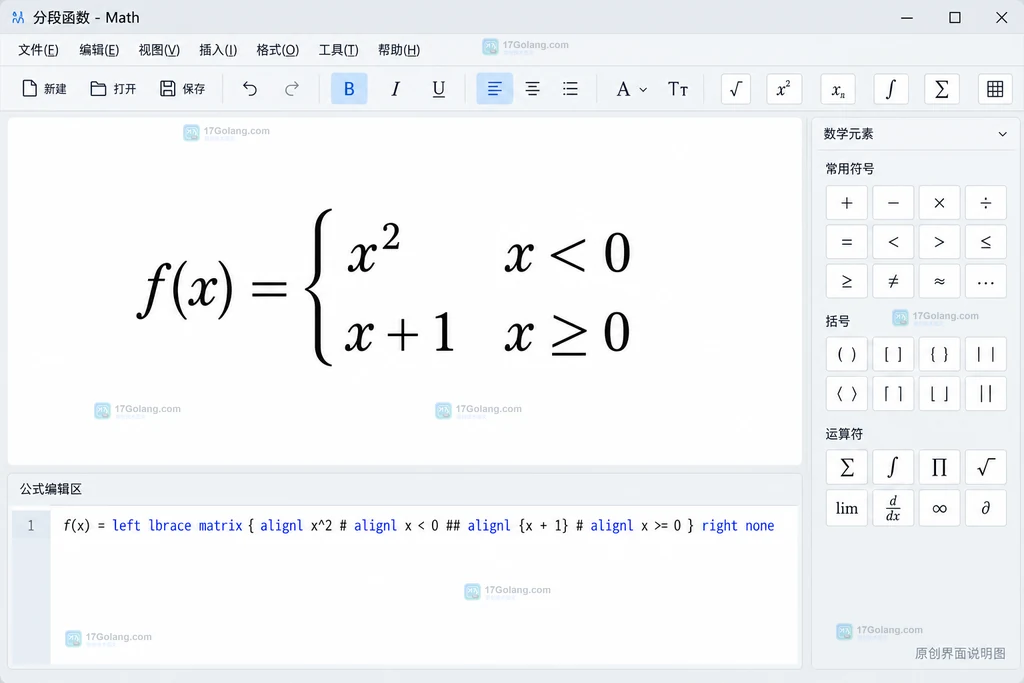1024x683 pixels.
Task: Insert round parentheses ( )
Action: [x=847, y=355]
